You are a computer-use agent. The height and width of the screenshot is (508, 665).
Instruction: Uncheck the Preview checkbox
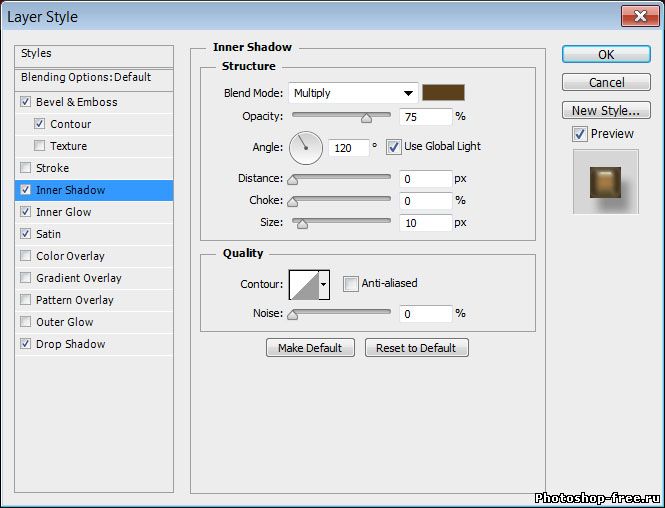point(579,134)
